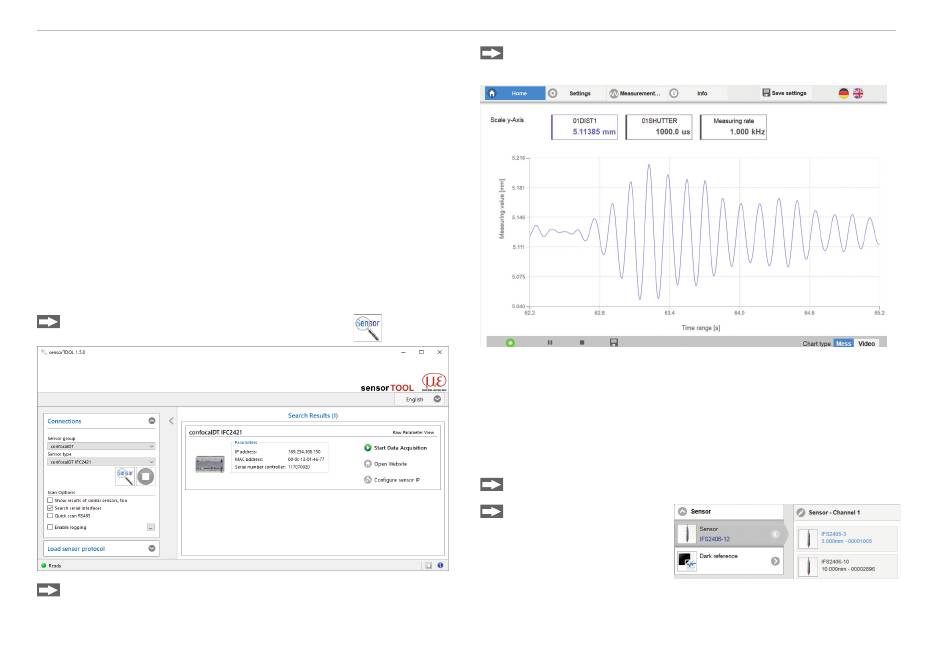This screenshot has height=665, width=950.
Task: Click the Ready status indicator
Action: [x=51, y=566]
